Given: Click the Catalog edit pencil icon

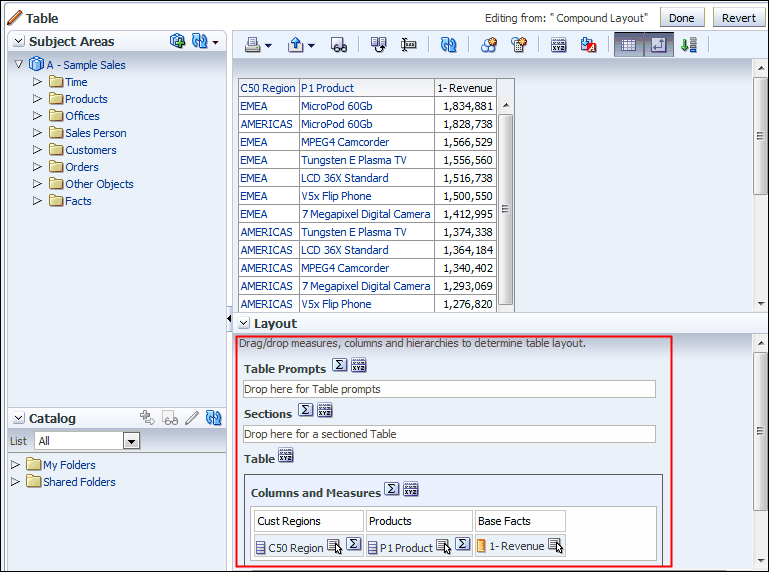Looking at the screenshot, I should 192,418.
